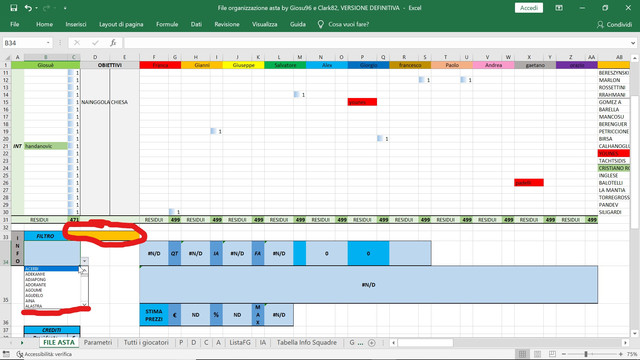This screenshot has width=640, height=360.
Task: Click the lightbulb Tell Me icon
Action: 321,24
